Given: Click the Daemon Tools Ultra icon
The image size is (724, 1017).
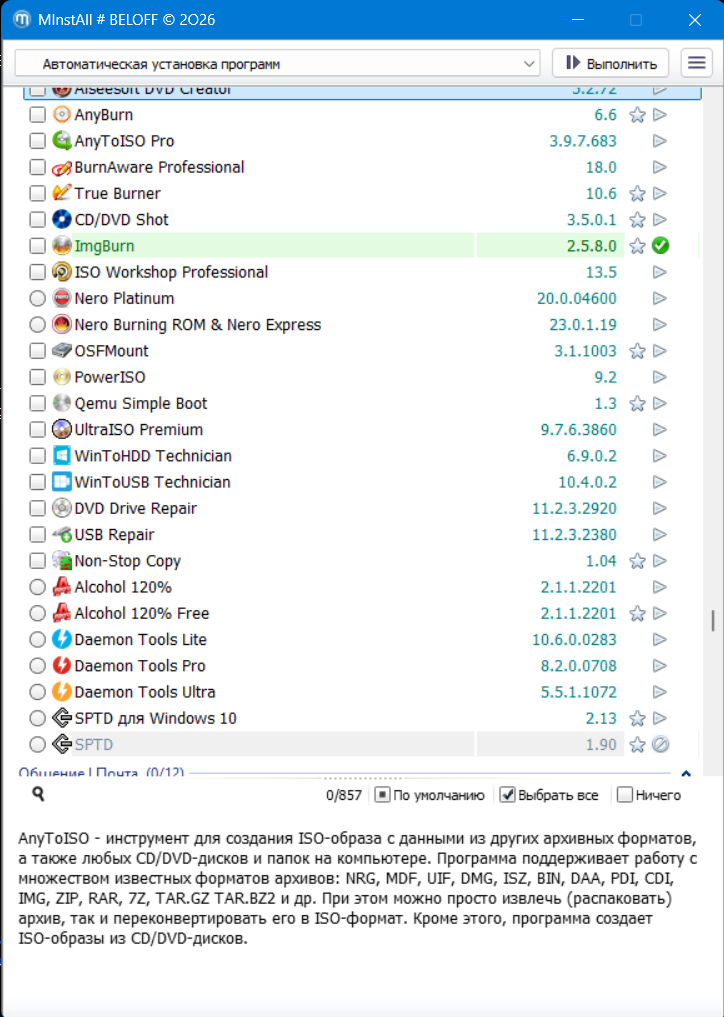Looking at the screenshot, I should 61,692.
